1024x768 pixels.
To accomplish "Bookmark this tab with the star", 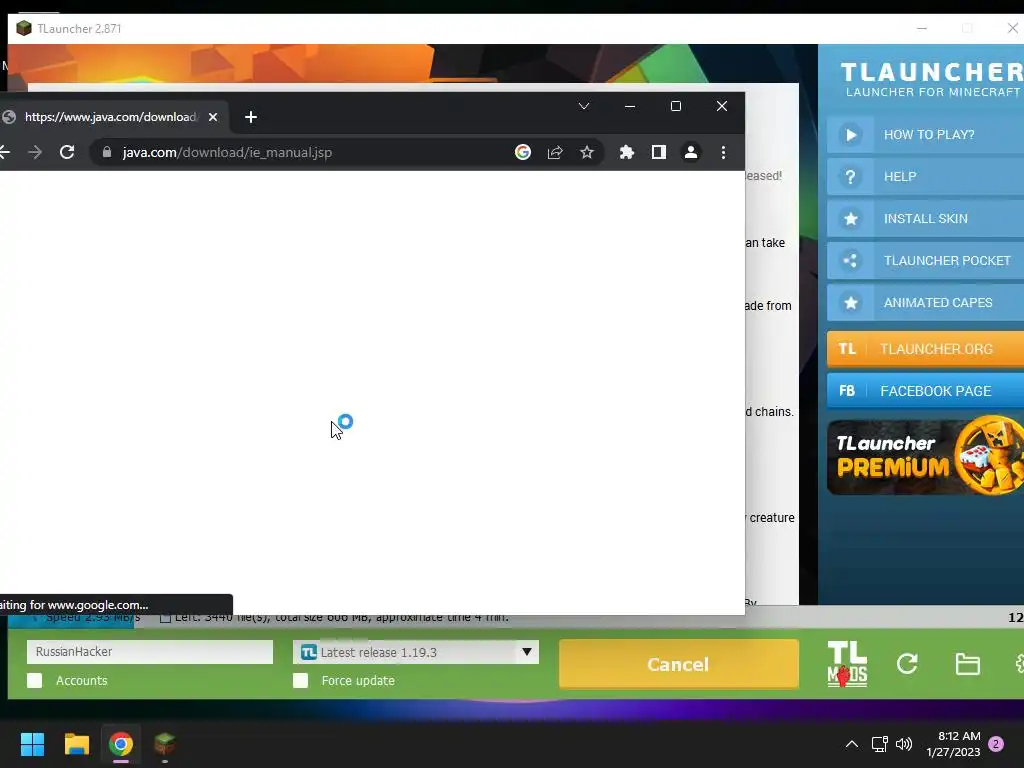I will click(587, 152).
